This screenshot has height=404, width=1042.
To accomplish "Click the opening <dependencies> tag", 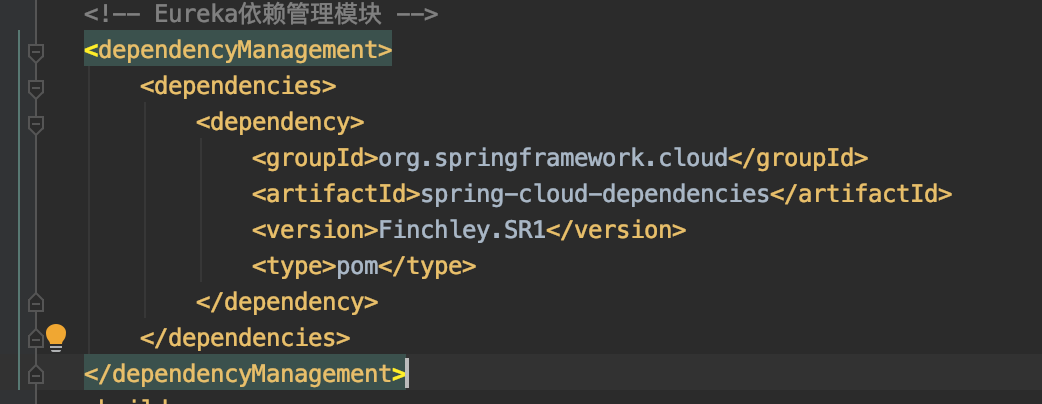I will click(238, 86).
